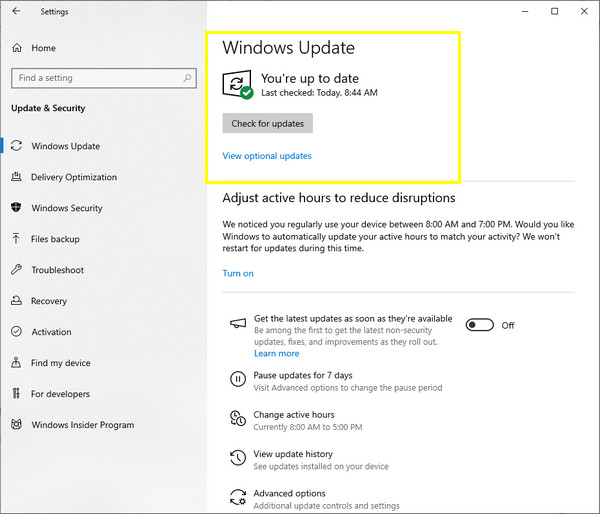The height and width of the screenshot is (514, 600).
Task: Close the Settings window
Action: click(x=584, y=11)
